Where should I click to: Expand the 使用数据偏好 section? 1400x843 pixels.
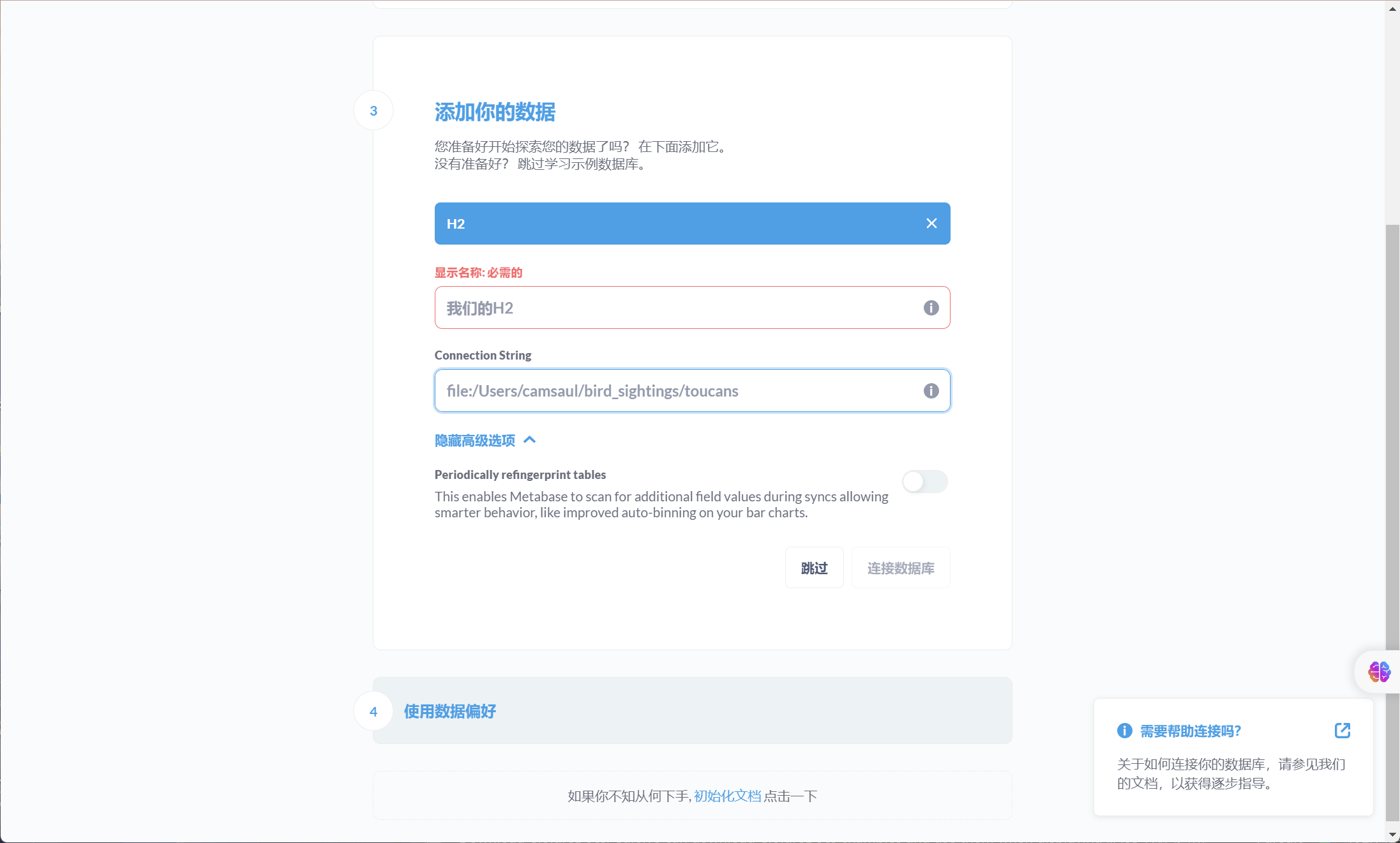pos(450,711)
